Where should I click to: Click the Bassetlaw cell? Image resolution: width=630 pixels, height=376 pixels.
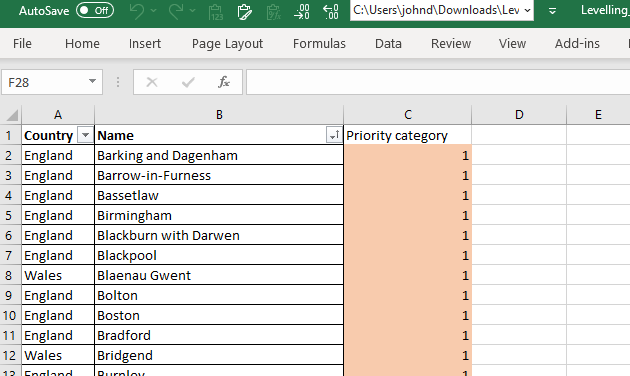(219, 196)
